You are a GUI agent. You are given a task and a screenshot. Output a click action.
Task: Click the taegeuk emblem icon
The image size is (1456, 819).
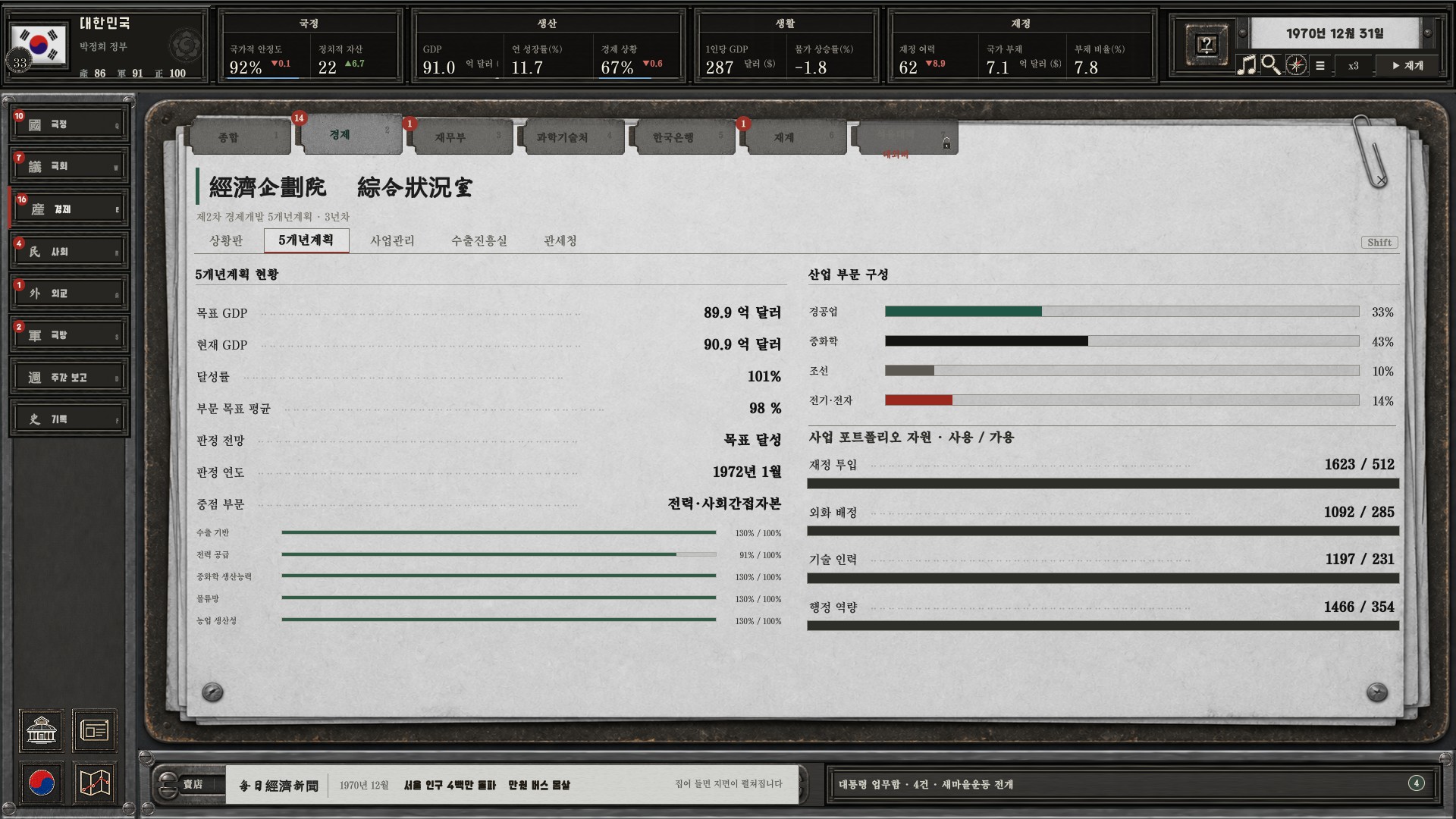(x=41, y=783)
